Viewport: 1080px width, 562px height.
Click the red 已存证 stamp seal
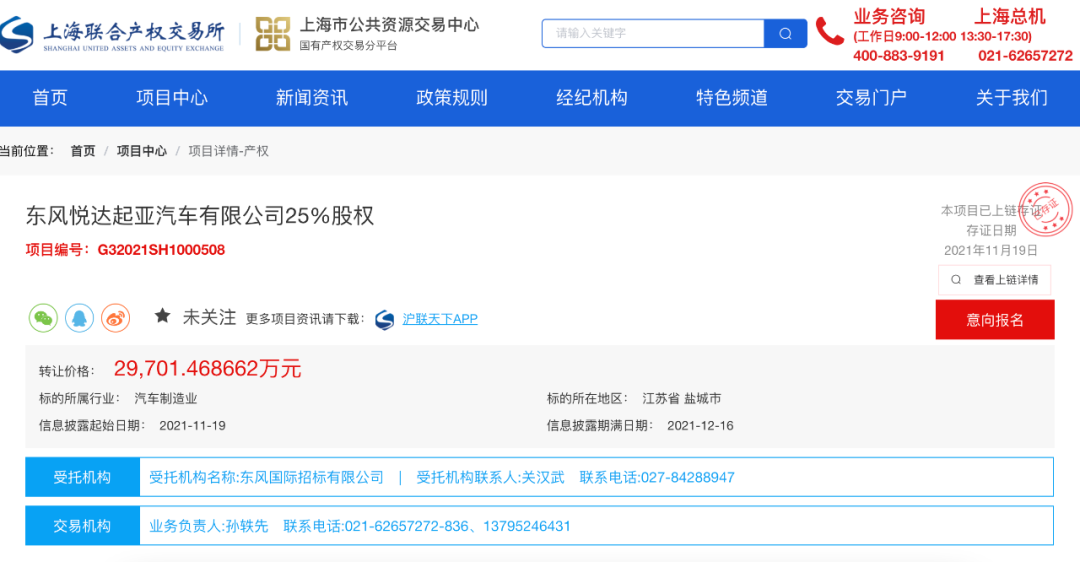coord(1046,209)
